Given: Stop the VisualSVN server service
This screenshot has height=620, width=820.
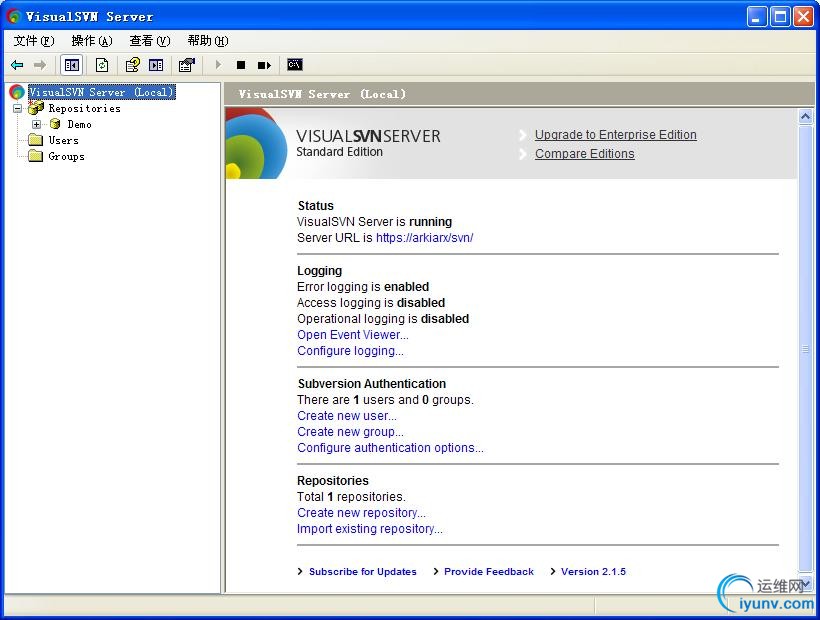Looking at the screenshot, I should click(241, 65).
